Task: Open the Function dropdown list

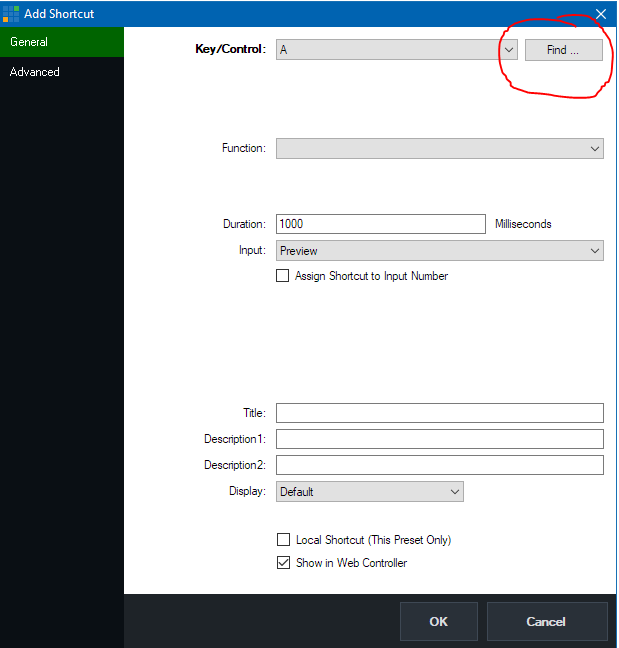Action: (x=439, y=148)
